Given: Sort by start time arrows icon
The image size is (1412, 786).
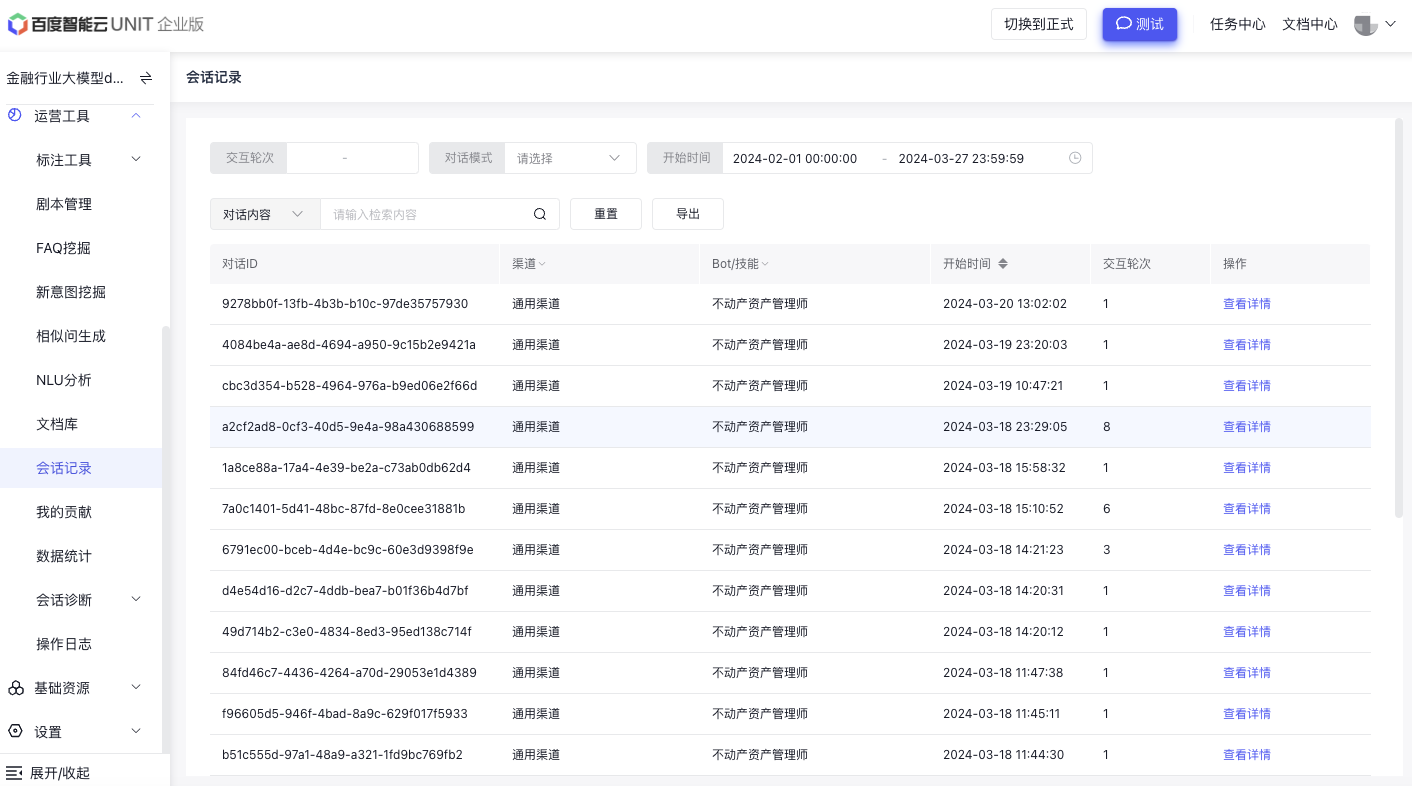Looking at the screenshot, I should [1003, 264].
